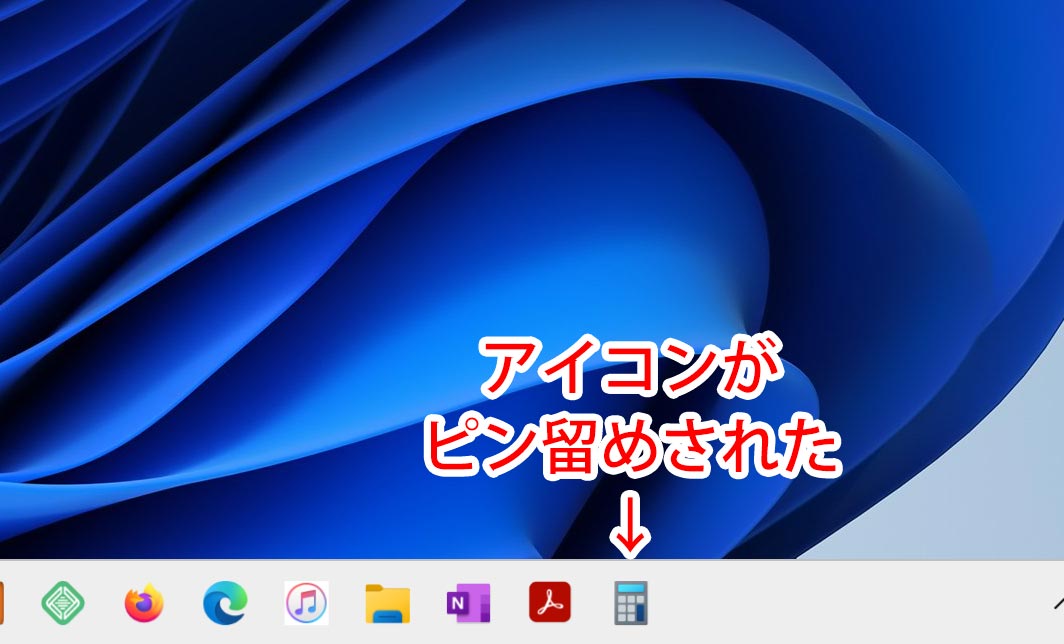Screen dimensions: 1064x644
Task: Click taskbar gap between Acrobat and Calculator
Action: pyautogui.click(x=590, y=603)
